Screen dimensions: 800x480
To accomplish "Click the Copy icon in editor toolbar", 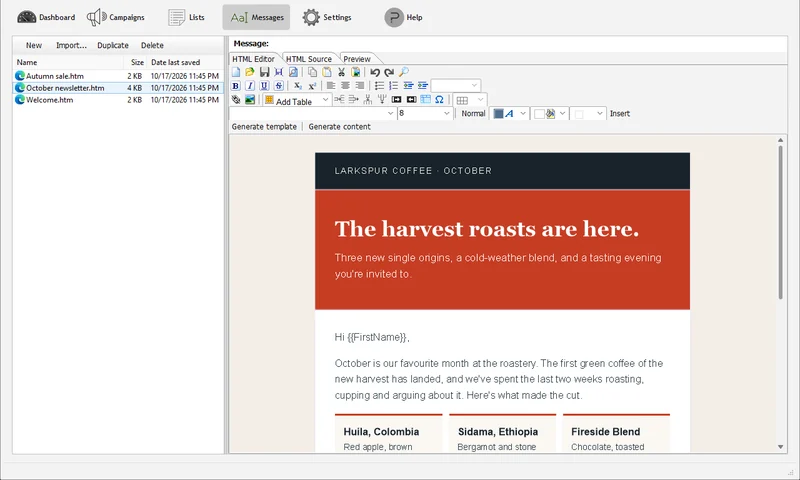I will pyautogui.click(x=312, y=72).
